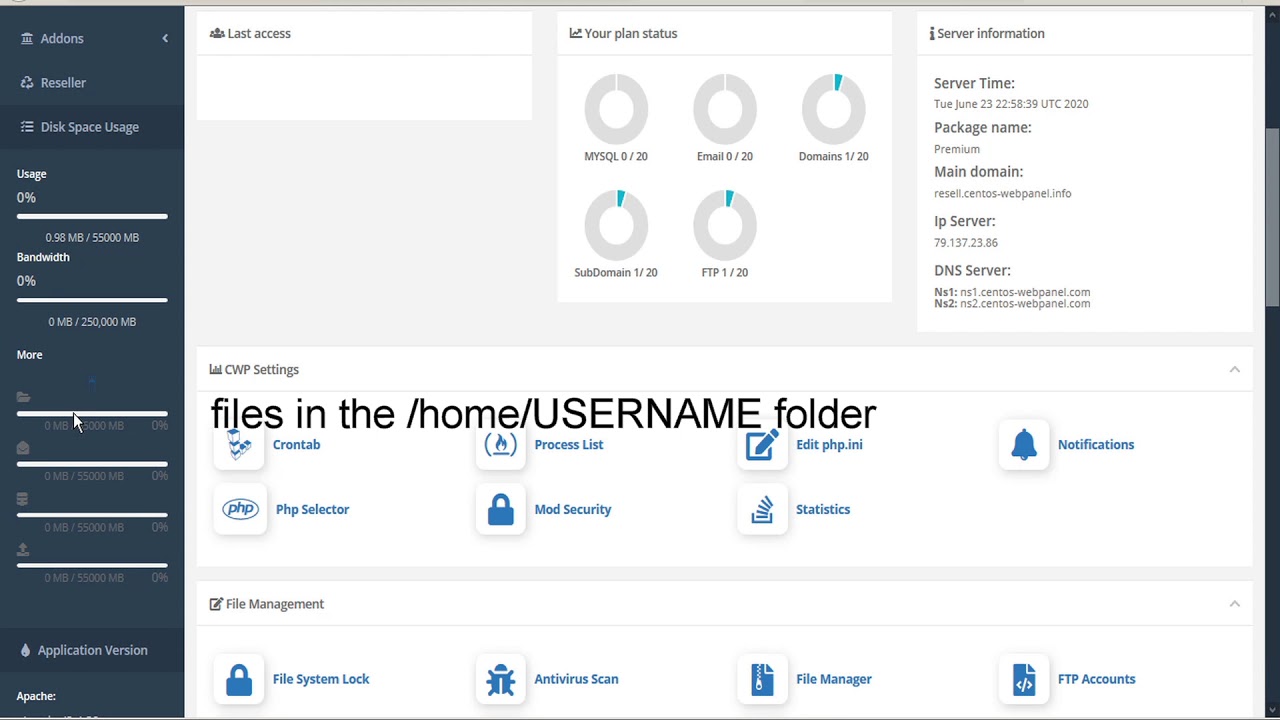The height and width of the screenshot is (720, 1280).
Task: Click server IP 79.137.23.86
Action: coord(966,243)
